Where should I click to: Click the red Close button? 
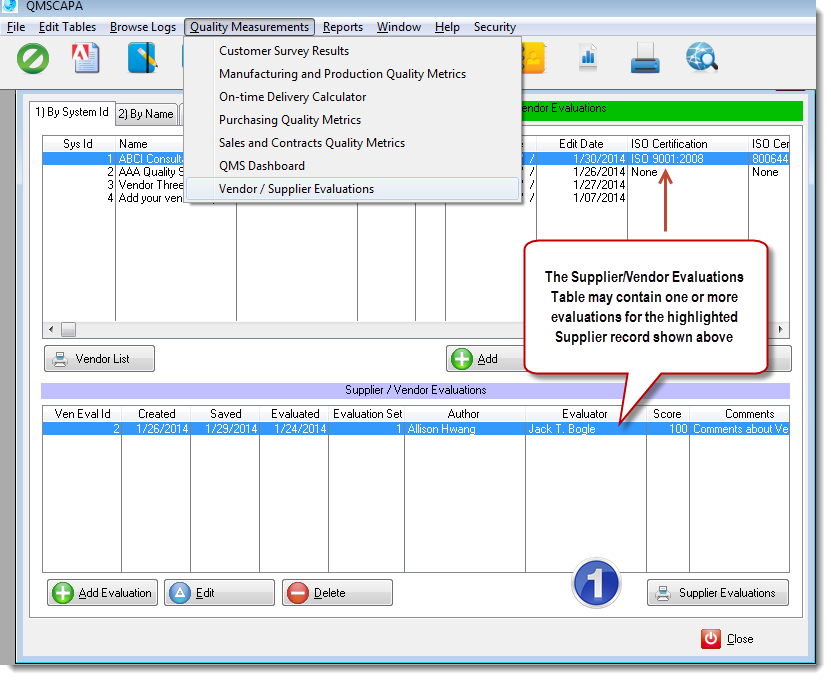728,639
